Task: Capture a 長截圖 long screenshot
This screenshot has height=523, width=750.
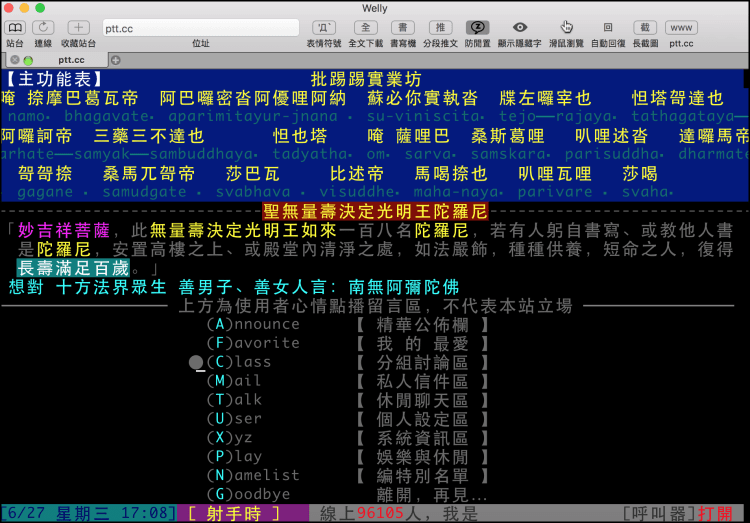Action: tap(645, 27)
